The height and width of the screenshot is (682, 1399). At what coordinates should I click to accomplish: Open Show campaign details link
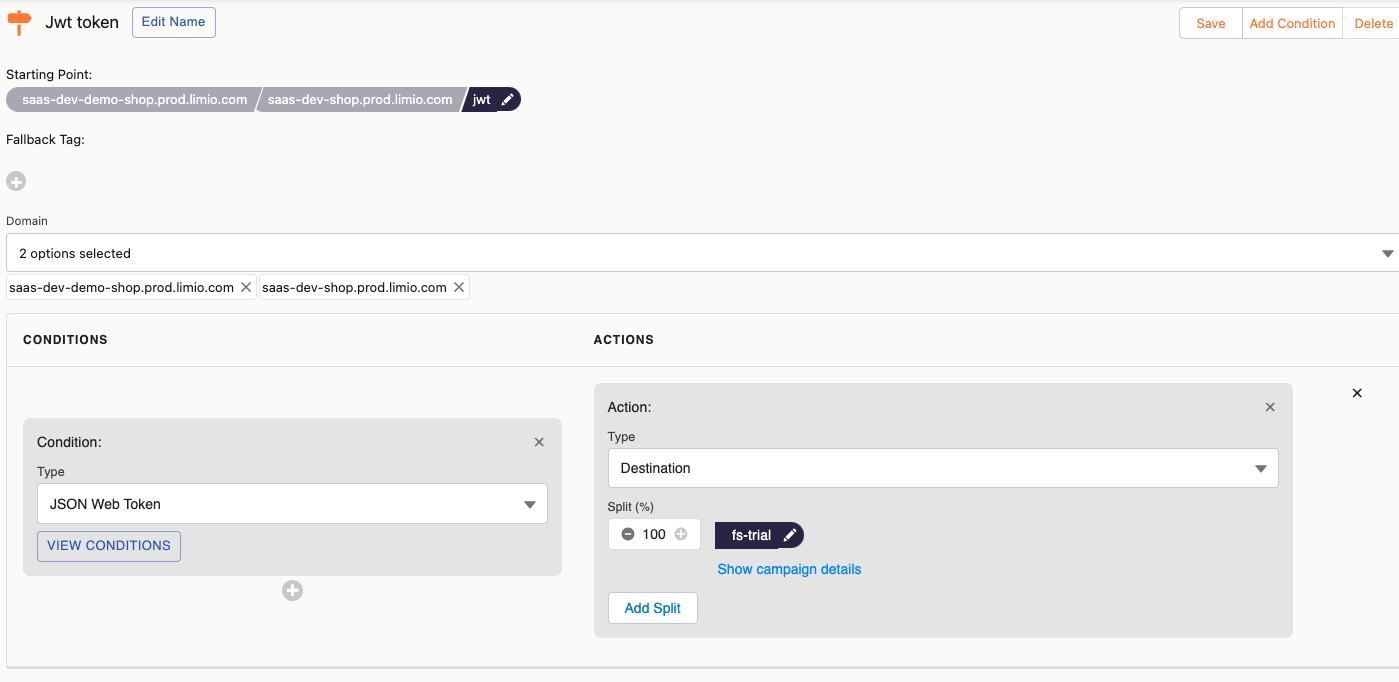tap(789, 569)
